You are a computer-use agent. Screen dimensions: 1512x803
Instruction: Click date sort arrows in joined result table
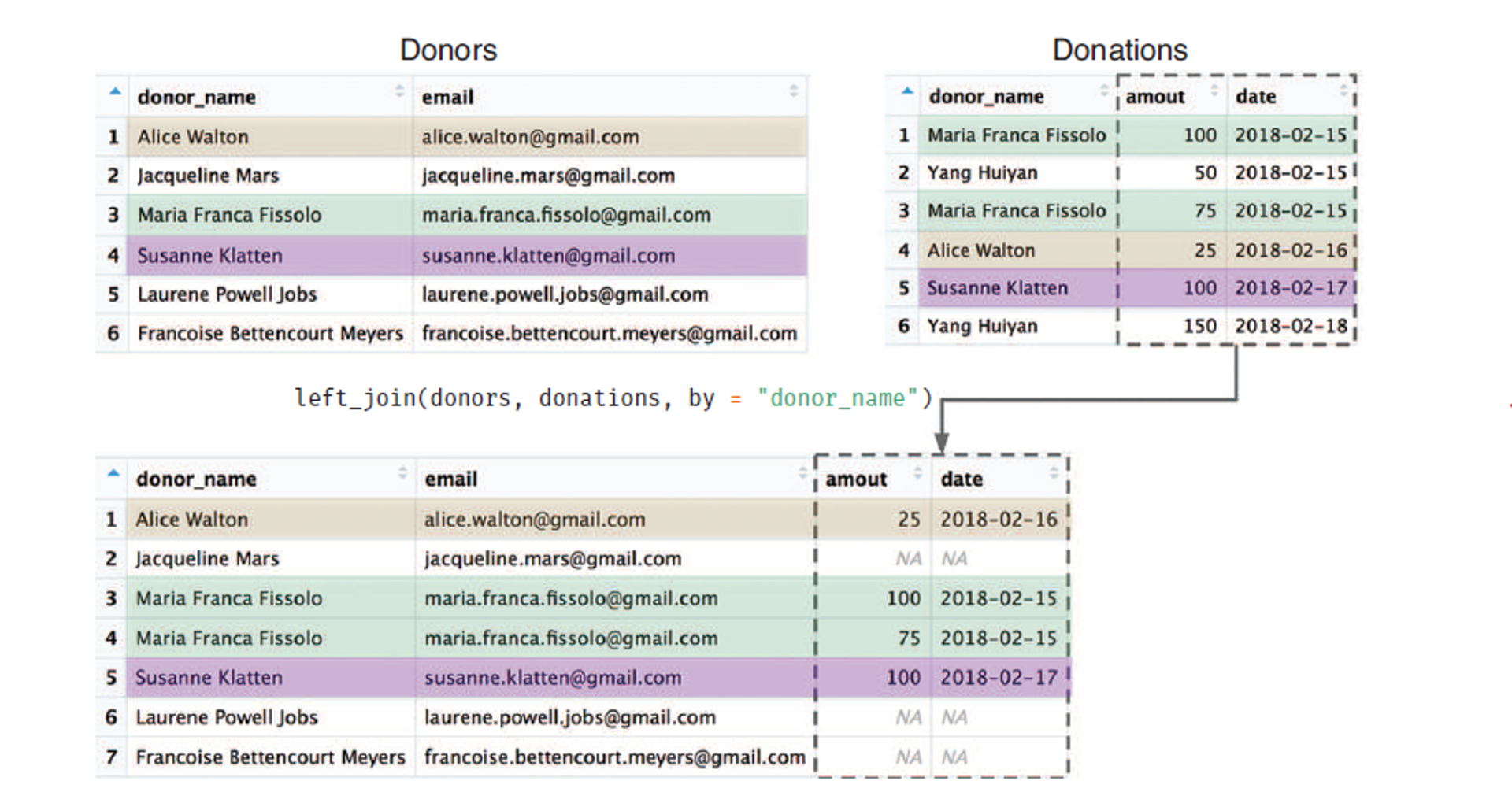click(1054, 472)
